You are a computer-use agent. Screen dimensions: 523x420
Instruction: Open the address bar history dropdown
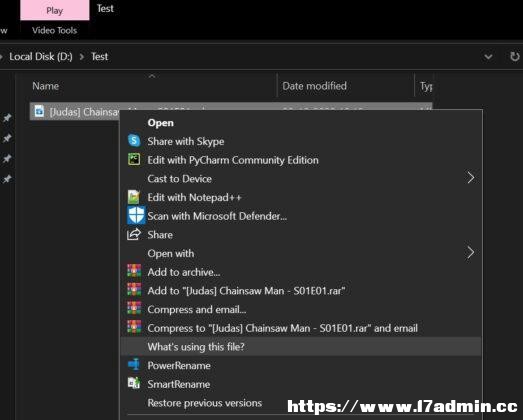488,57
